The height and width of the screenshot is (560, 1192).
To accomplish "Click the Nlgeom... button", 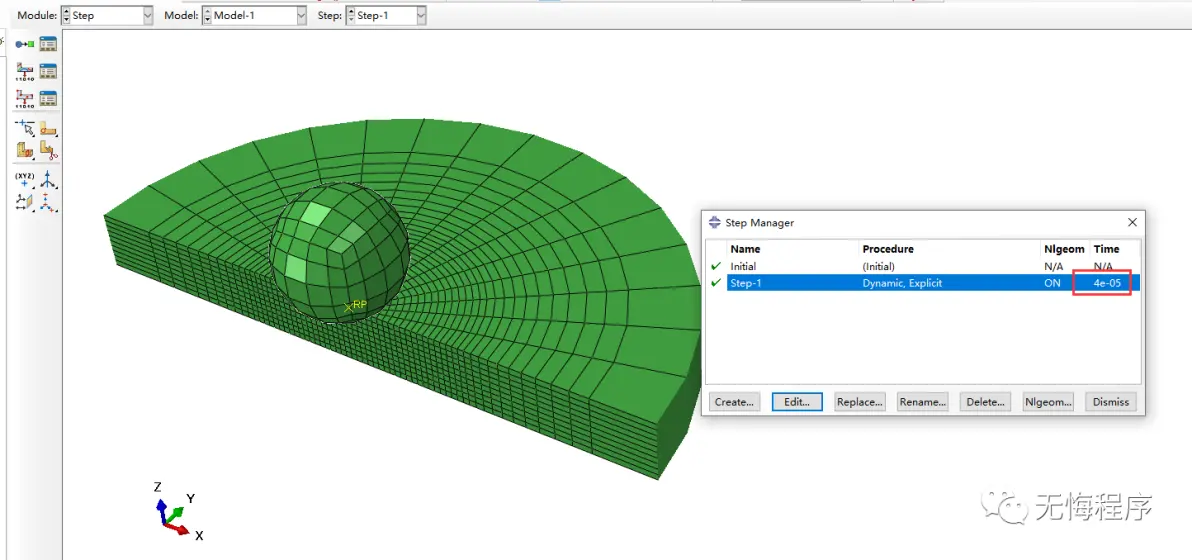I will point(1048,402).
